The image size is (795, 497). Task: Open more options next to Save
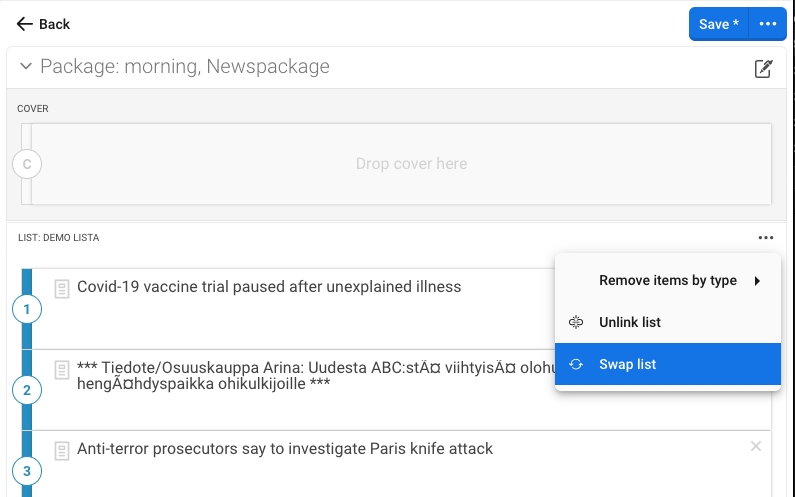click(767, 24)
